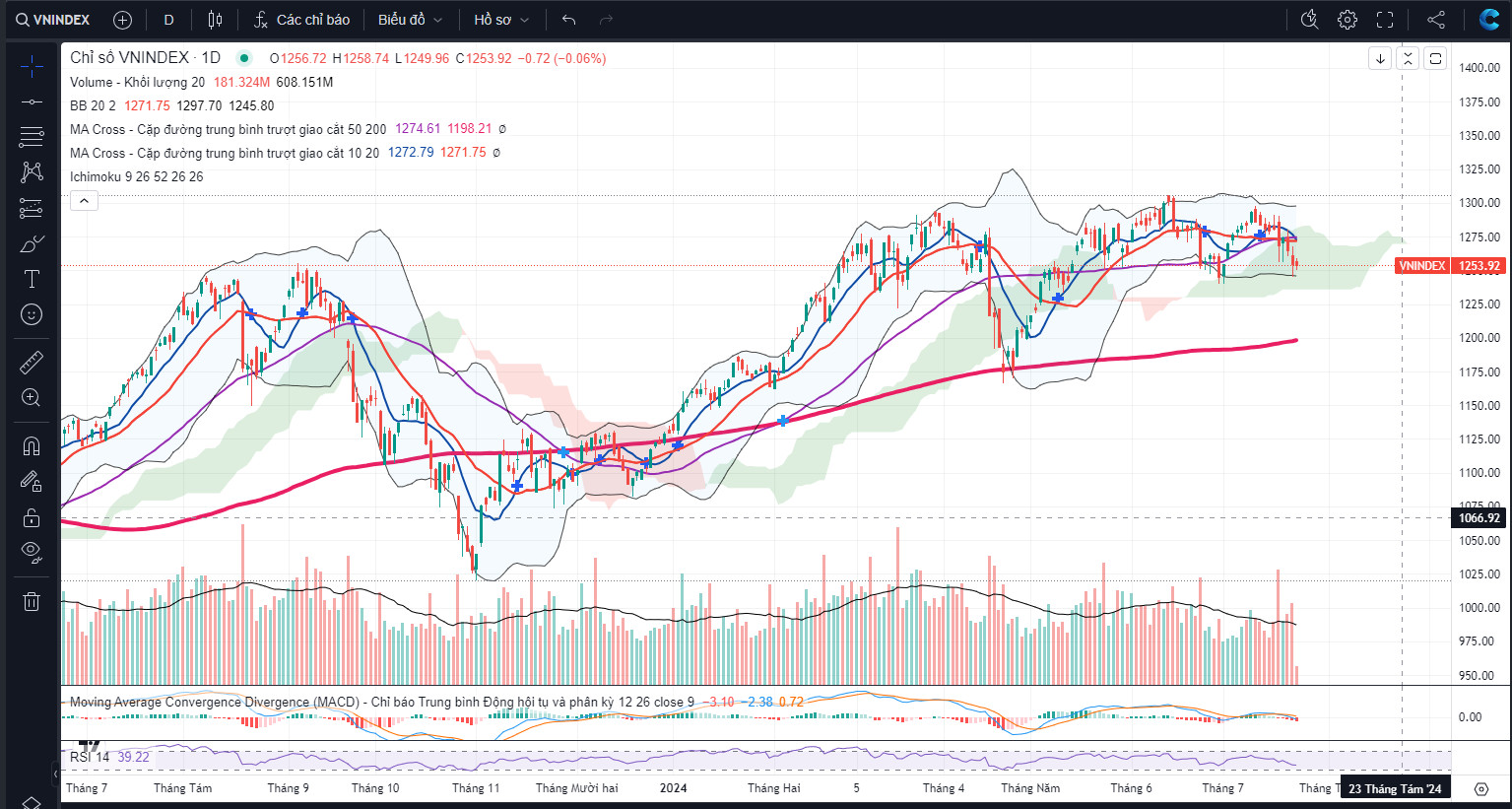Click the 608.151M volume value

click(304, 82)
